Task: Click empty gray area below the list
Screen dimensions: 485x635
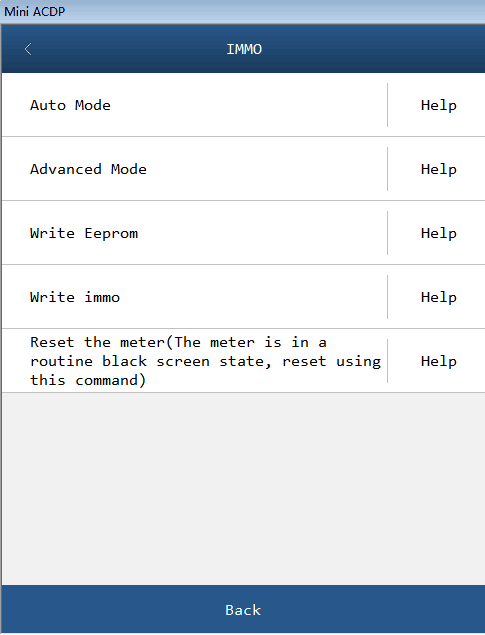Action: [243, 488]
